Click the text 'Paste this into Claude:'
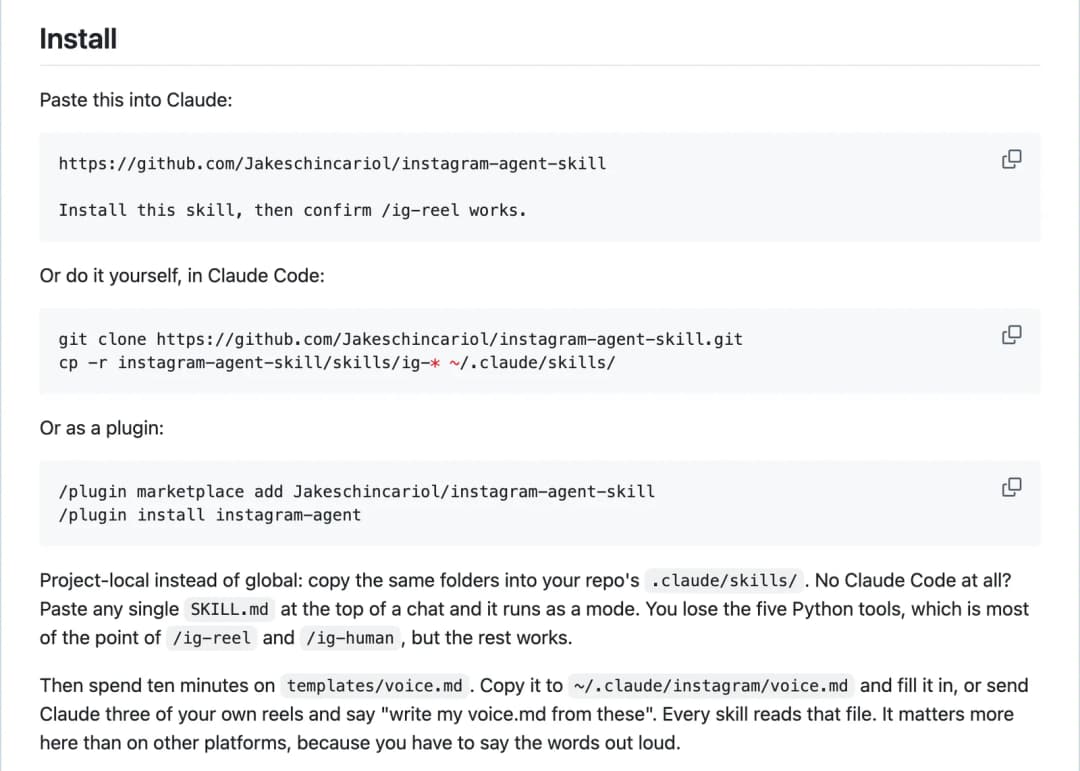The height and width of the screenshot is (771, 1080). 136,100
